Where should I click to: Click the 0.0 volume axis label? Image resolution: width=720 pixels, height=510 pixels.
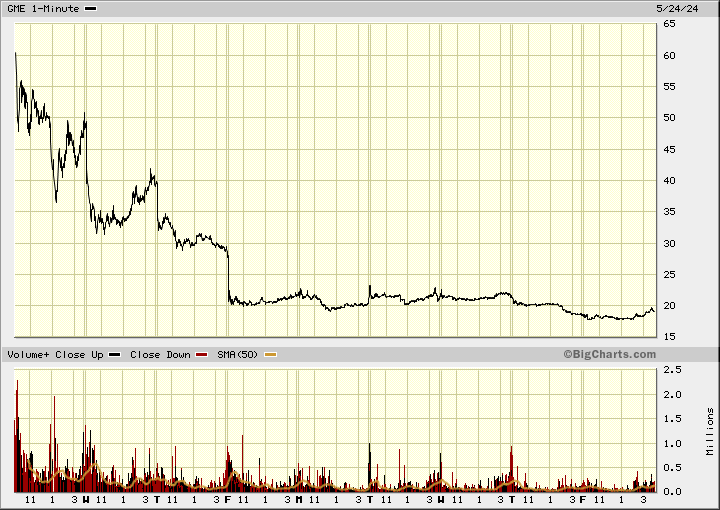click(673, 492)
